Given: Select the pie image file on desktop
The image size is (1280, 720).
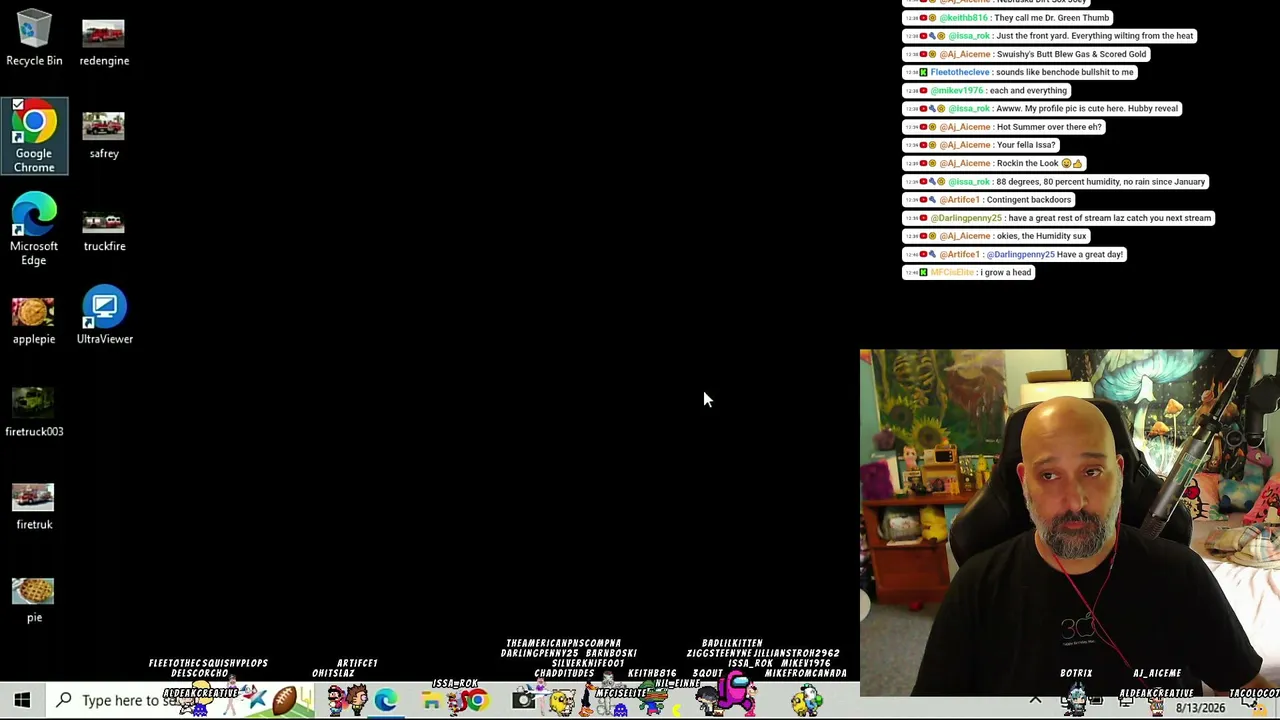Looking at the screenshot, I should click(34, 599).
